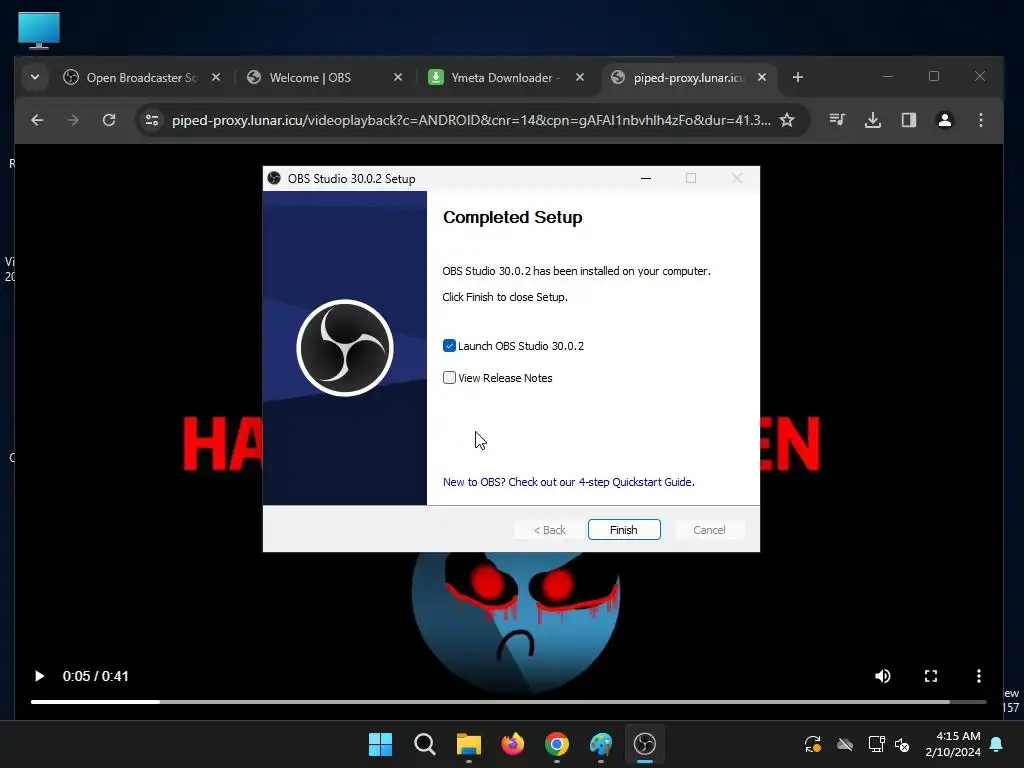Open the muted volume tray icon
Image resolution: width=1024 pixels, height=768 pixels.
click(x=902, y=744)
